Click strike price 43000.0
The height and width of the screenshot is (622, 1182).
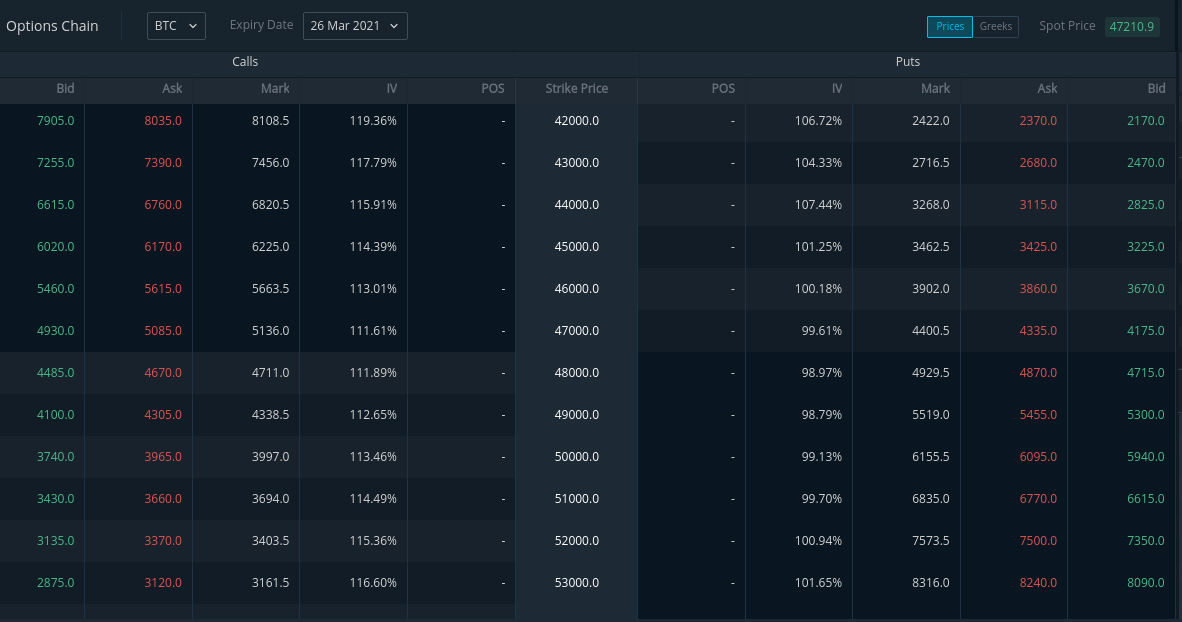[577, 163]
